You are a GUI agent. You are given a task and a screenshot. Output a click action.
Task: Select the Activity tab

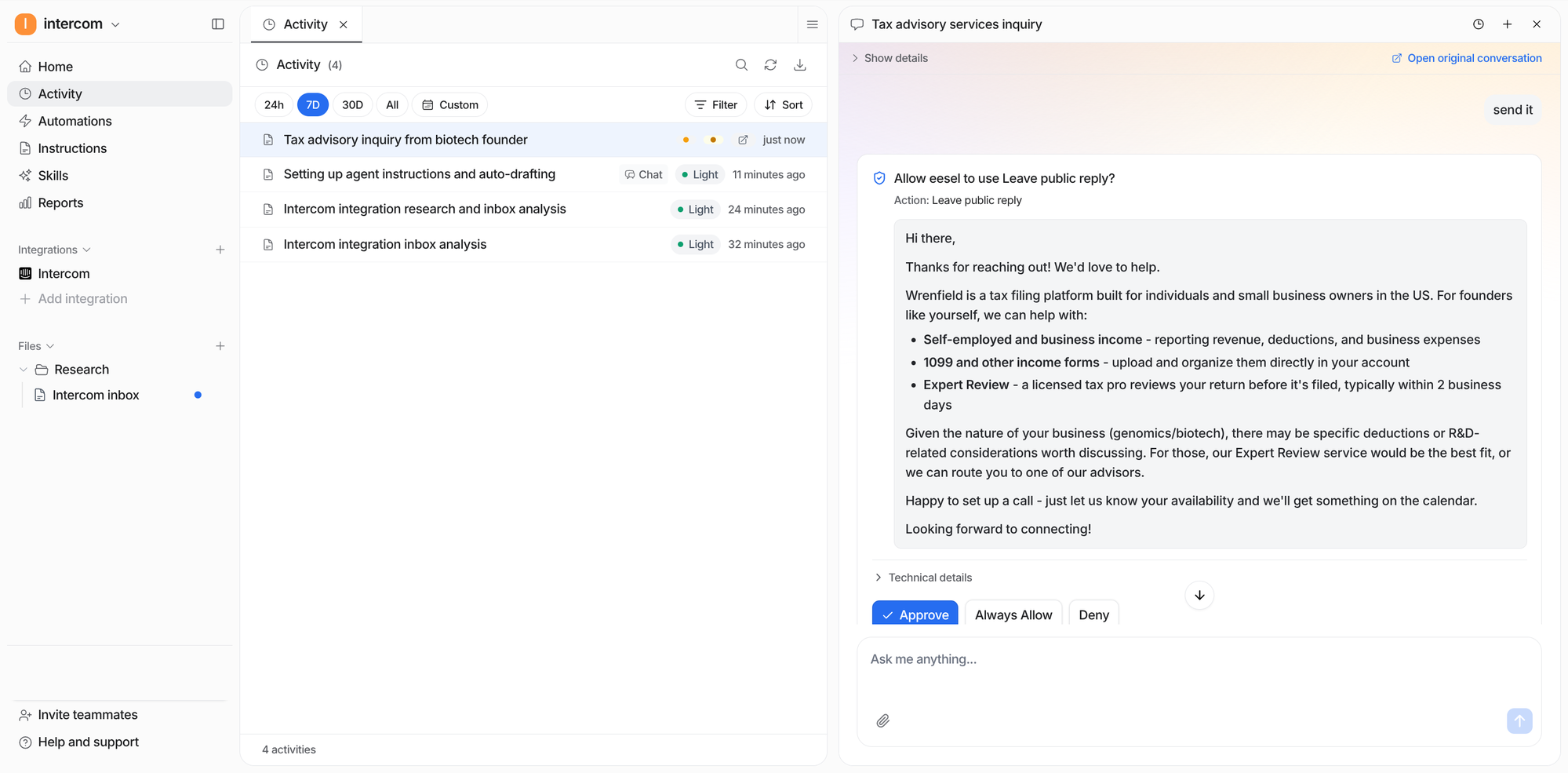[305, 24]
